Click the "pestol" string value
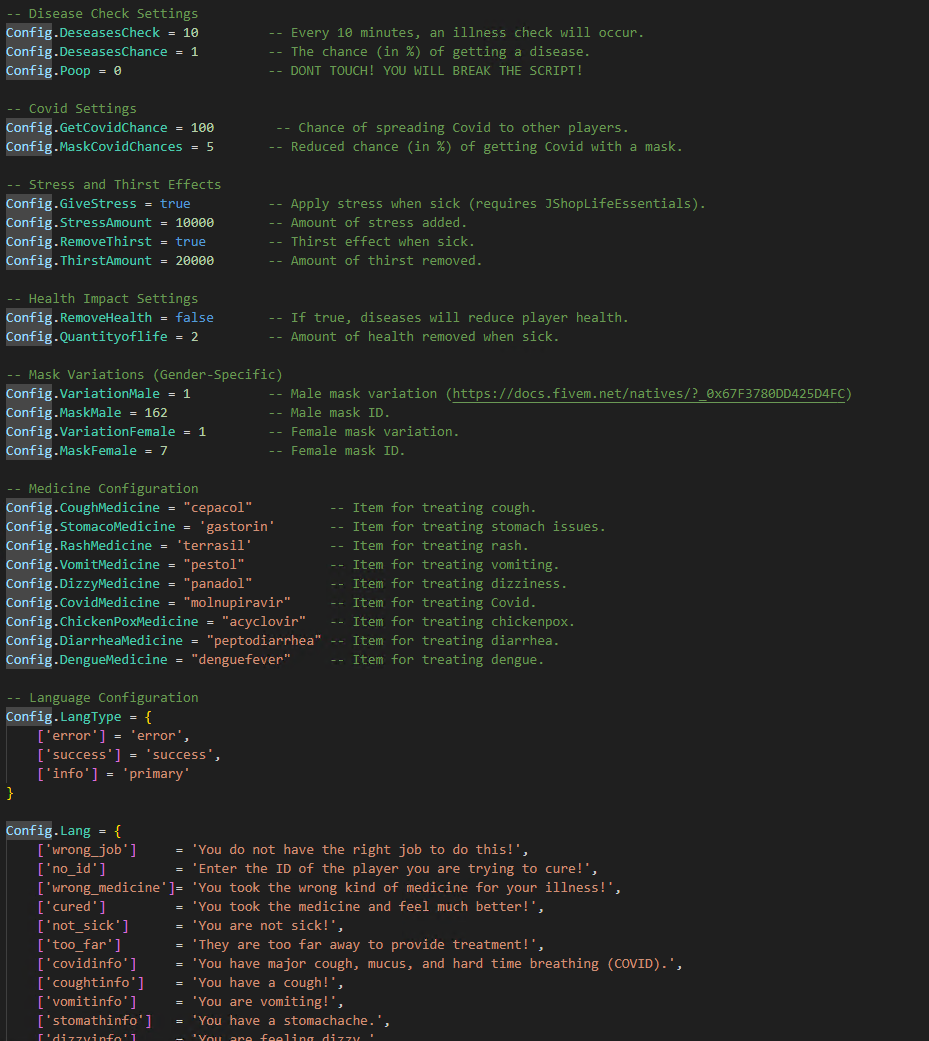Image resolution: width=929 pixels, height=1041 pixels. point(214,565)
